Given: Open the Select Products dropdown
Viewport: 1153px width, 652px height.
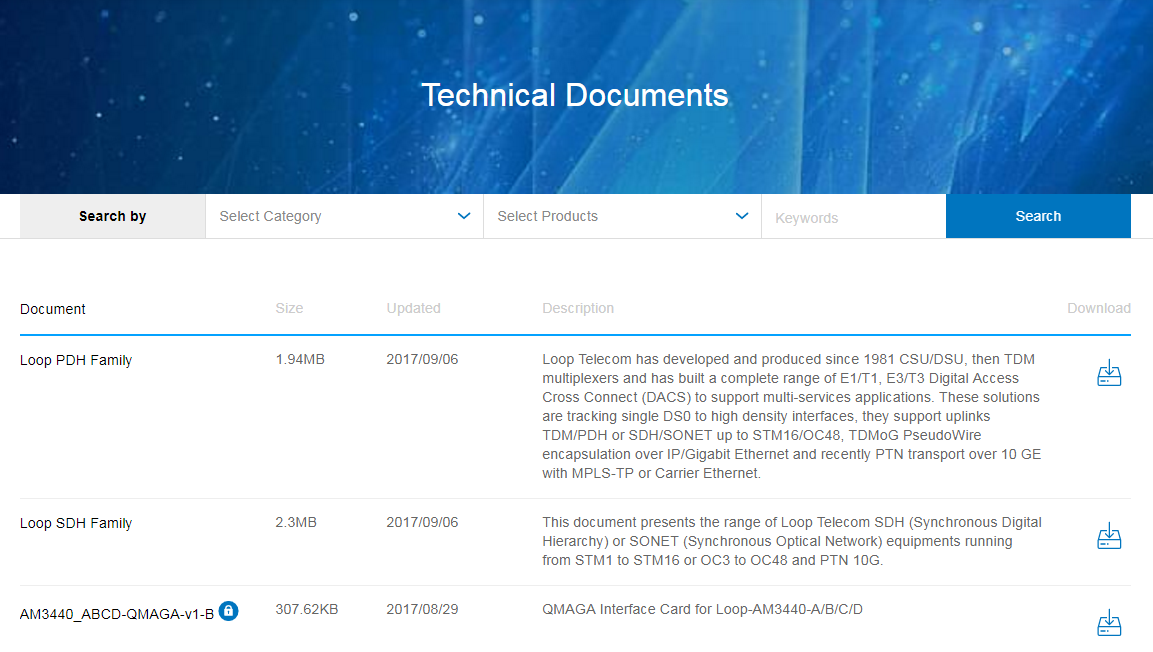Looking at the screenshot, I should 608,216.
